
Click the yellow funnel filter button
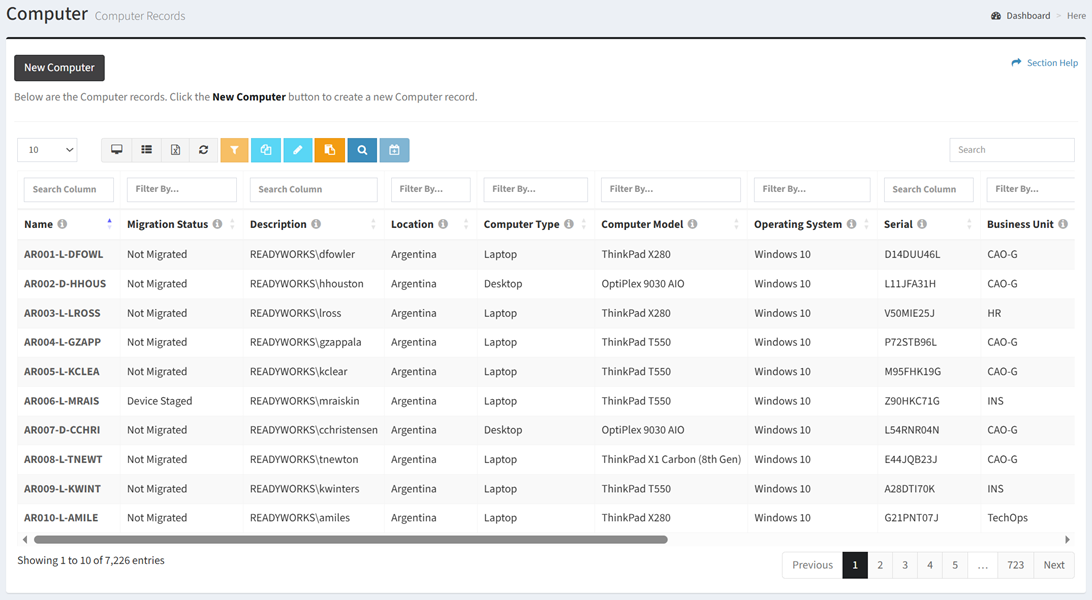tap(234, 150)
